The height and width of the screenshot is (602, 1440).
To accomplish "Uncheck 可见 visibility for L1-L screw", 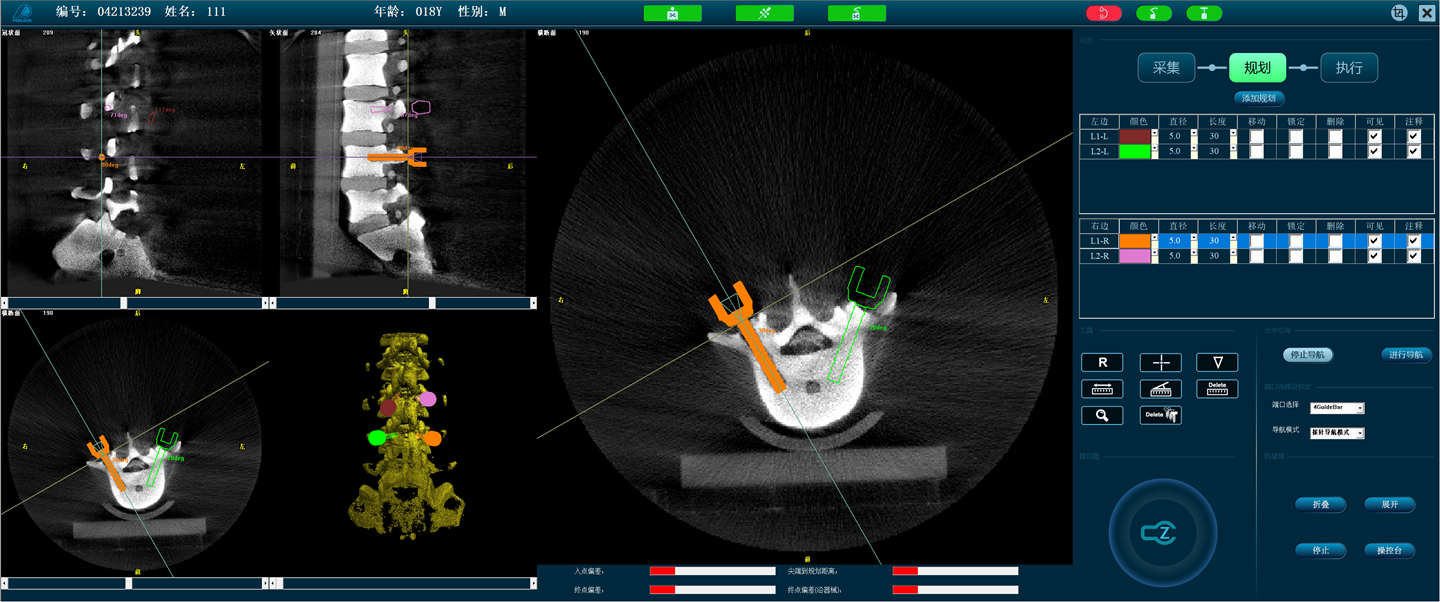I will coord(1374,136).
